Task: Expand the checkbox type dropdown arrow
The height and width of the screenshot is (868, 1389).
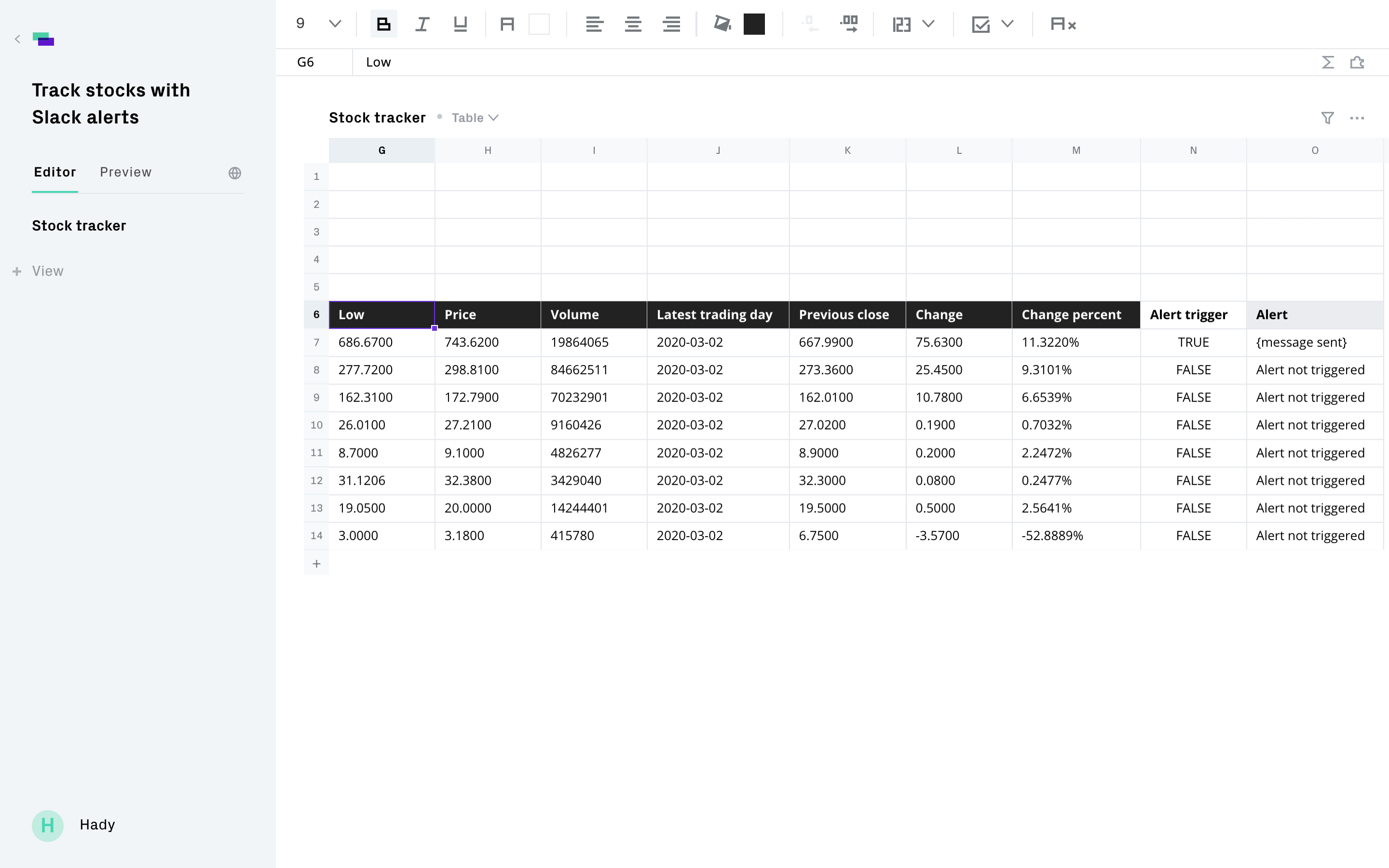Action: (x=1008, y=24)
